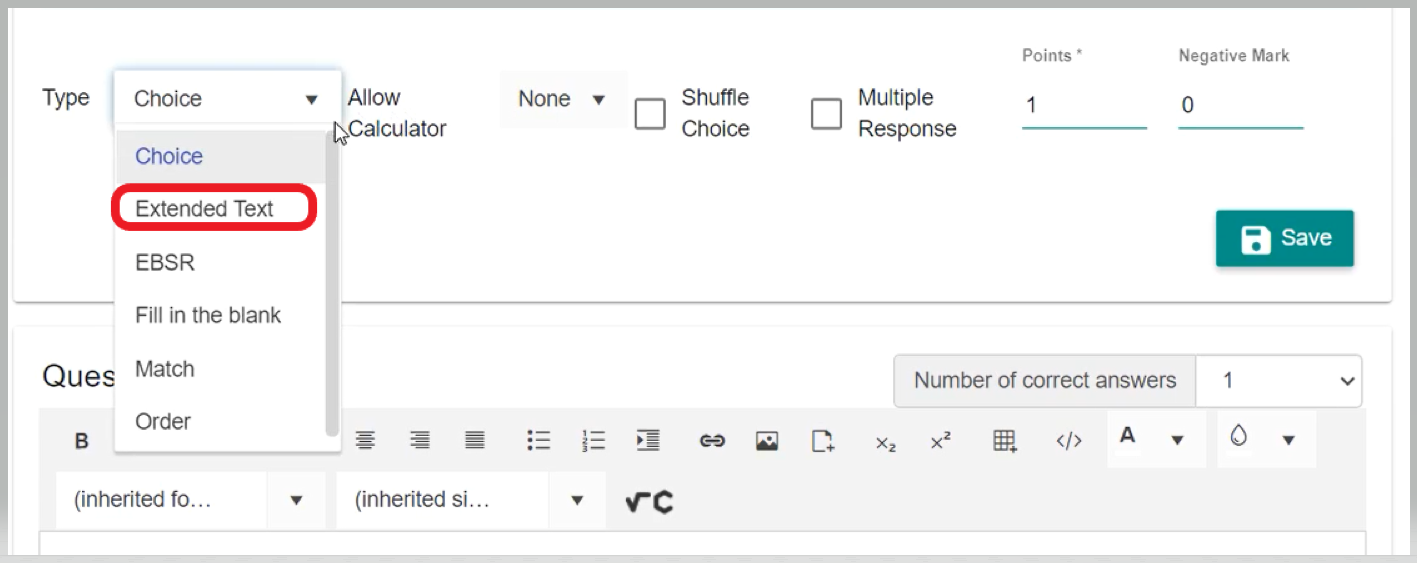Tick the Multiple Response checkbox
1417x563 pixels.
click(826, 114)
